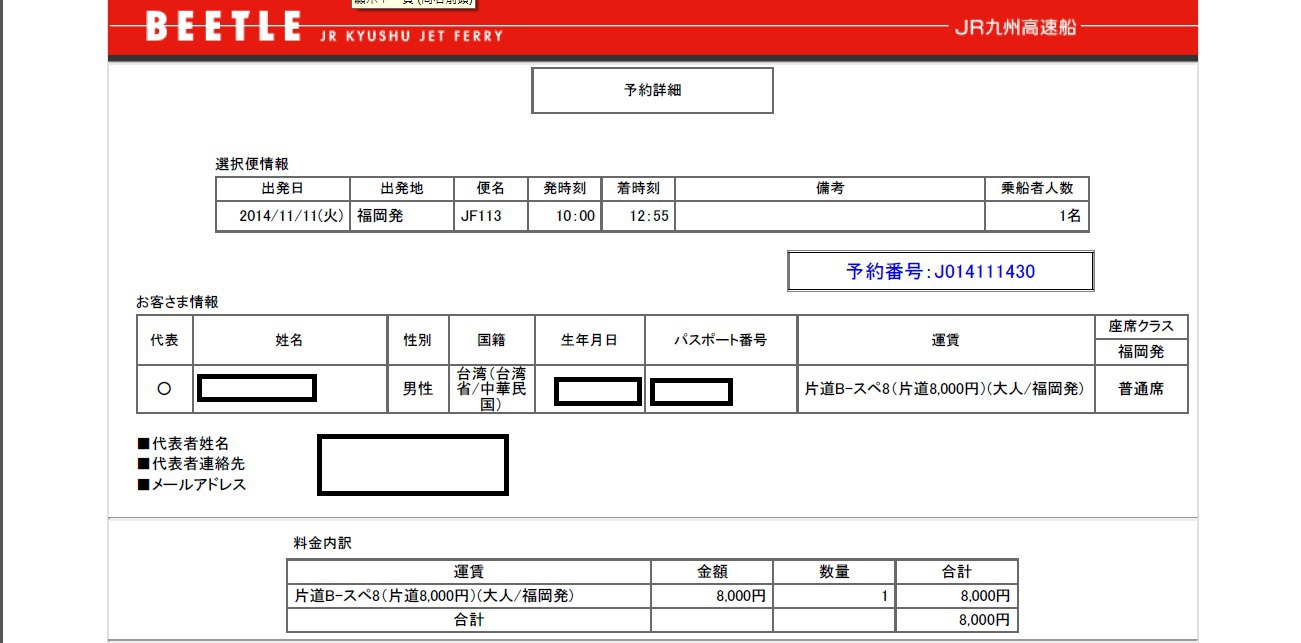Select 8,000円 in the 金額 column
Screen dimensions: 1301x643
click(740, 596)
